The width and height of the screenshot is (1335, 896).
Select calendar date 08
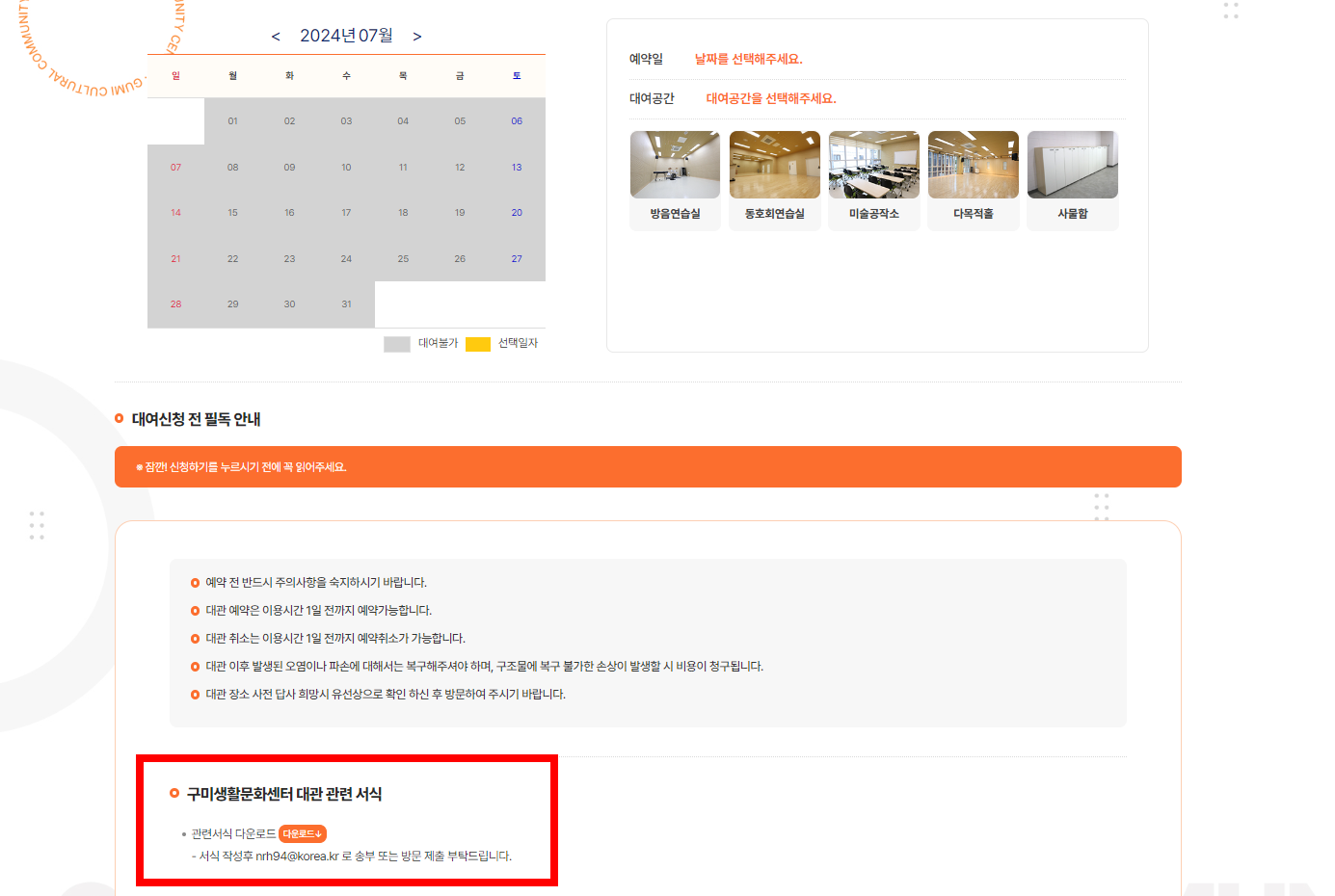(x=232, y=168)
